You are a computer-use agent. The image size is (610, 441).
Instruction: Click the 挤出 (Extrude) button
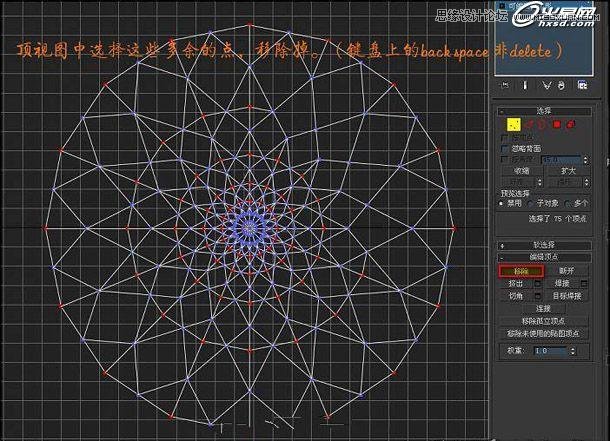tap(516, 284)
